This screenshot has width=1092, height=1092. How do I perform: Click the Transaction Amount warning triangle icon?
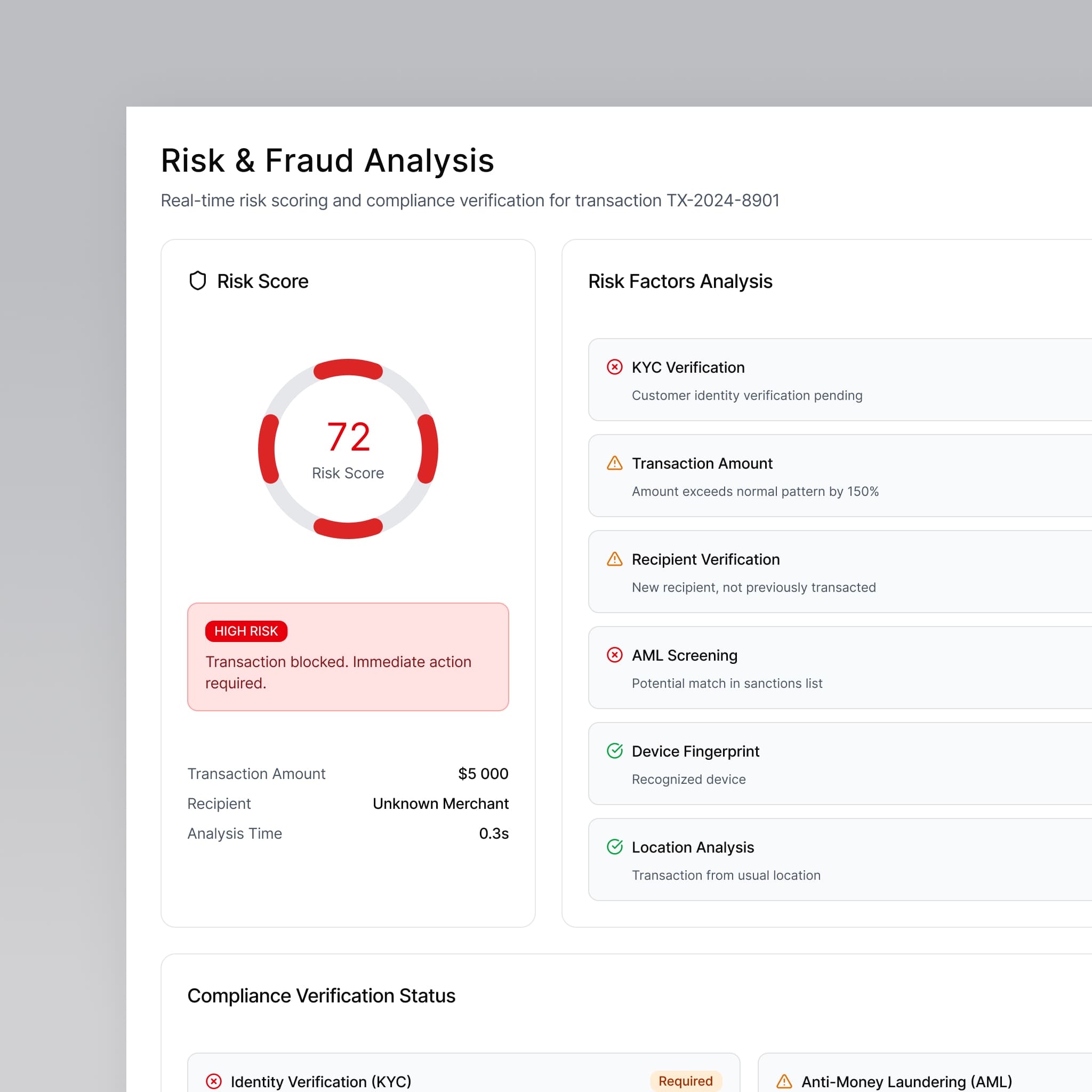coord(614,463)
